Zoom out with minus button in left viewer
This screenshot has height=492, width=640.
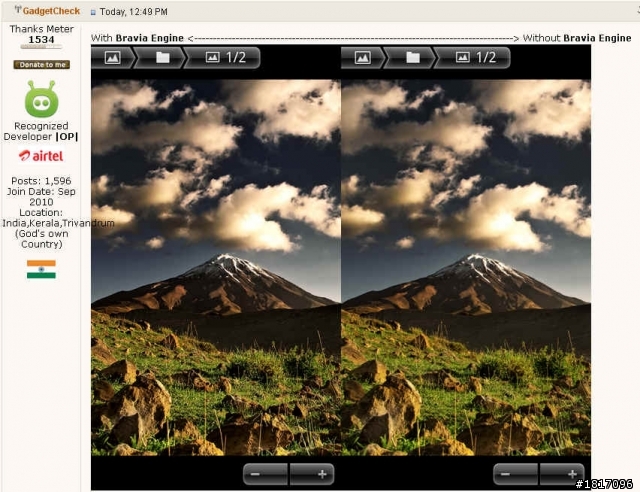pyautogui.click(x=266, y=474)
